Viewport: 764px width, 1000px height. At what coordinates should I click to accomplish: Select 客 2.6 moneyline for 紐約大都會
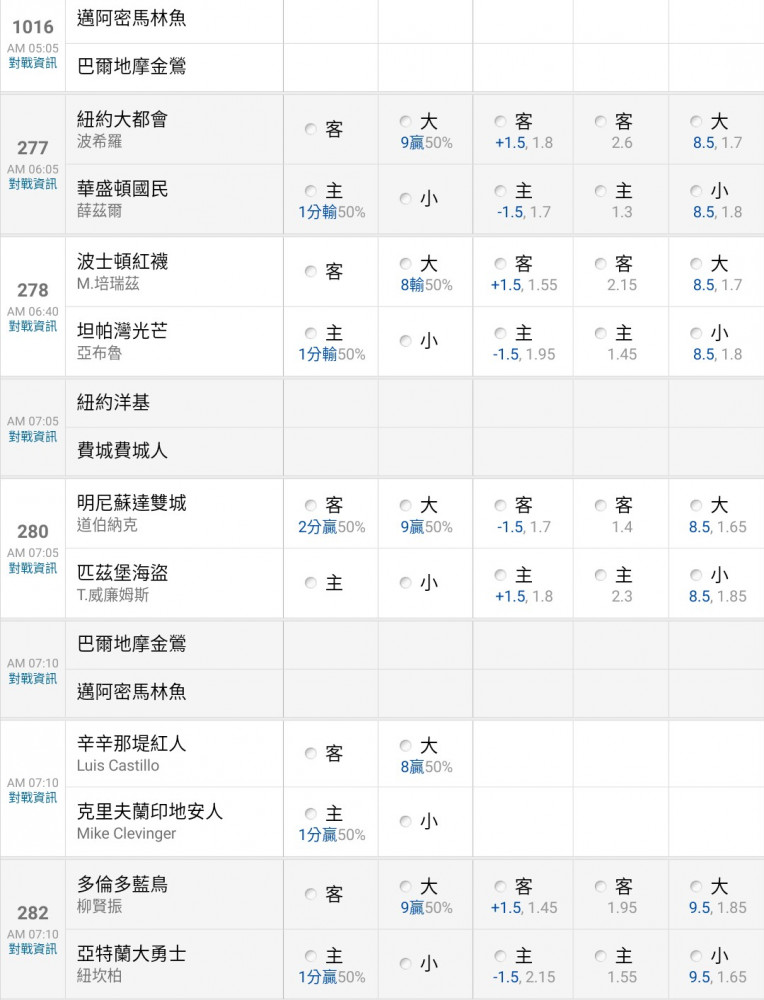point(600,121)
